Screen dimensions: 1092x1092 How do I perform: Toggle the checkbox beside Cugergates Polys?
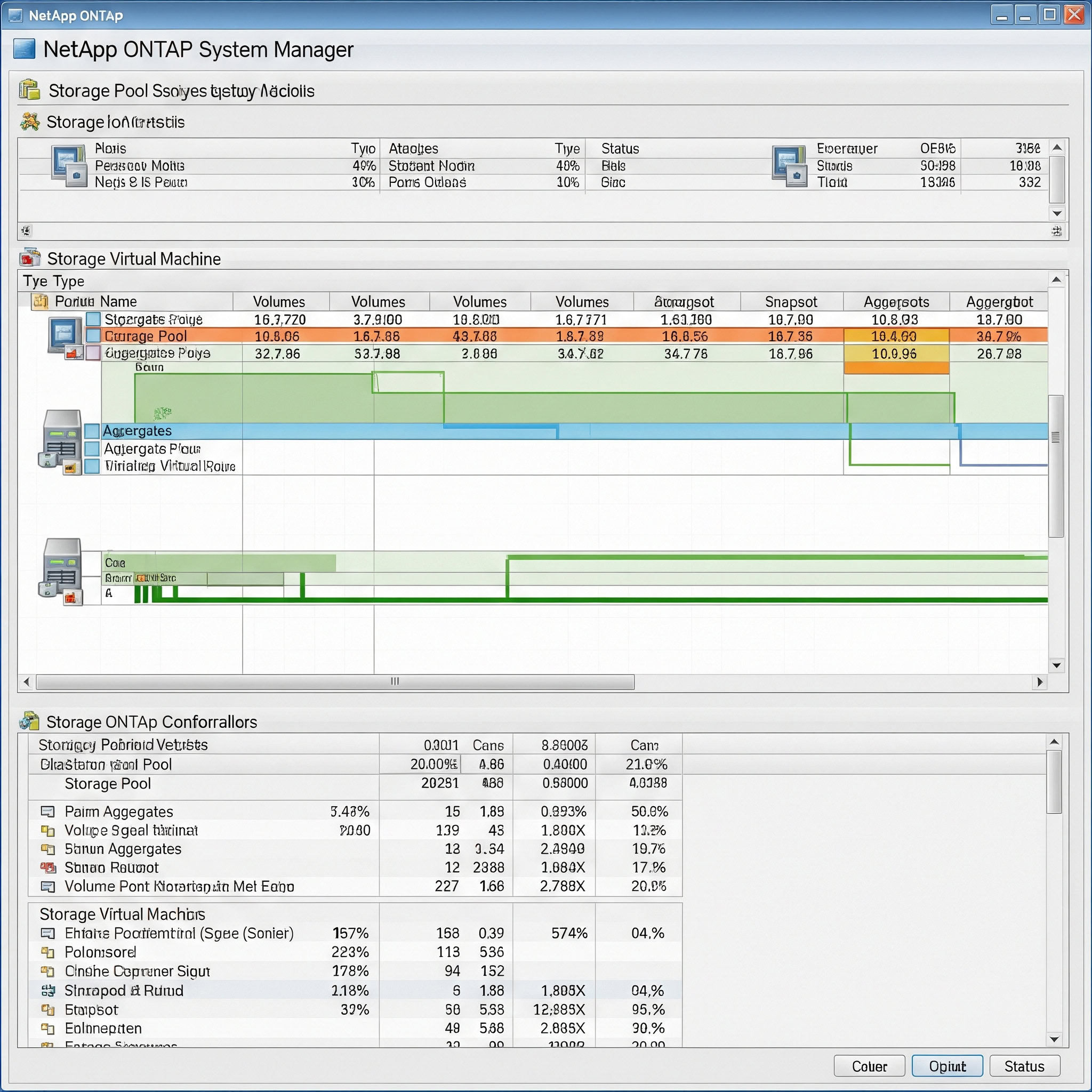[93, 352]
